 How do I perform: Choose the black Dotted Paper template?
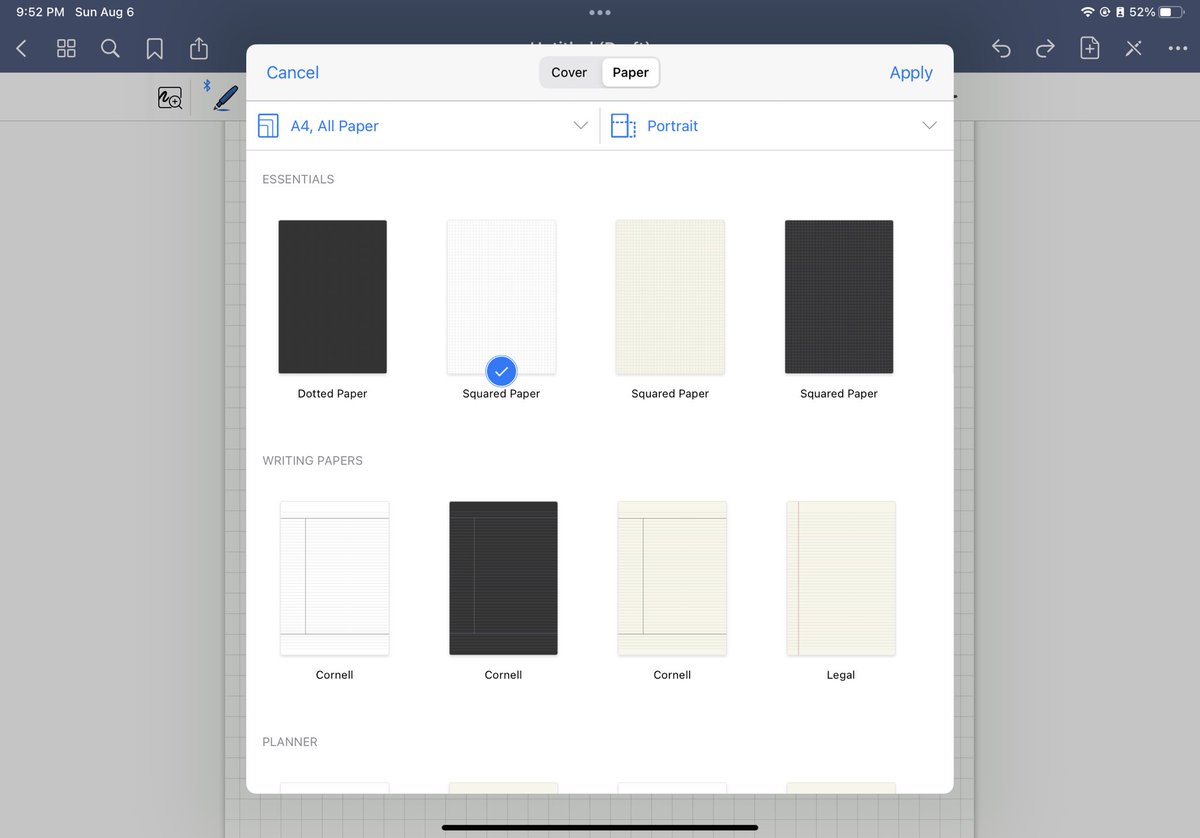pyautogui.click(x=332, y=297)
